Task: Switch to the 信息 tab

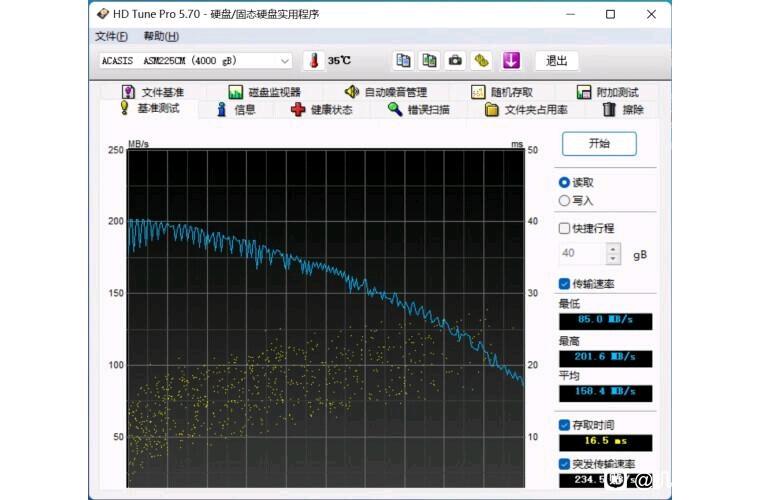Action: pos(236,109)
